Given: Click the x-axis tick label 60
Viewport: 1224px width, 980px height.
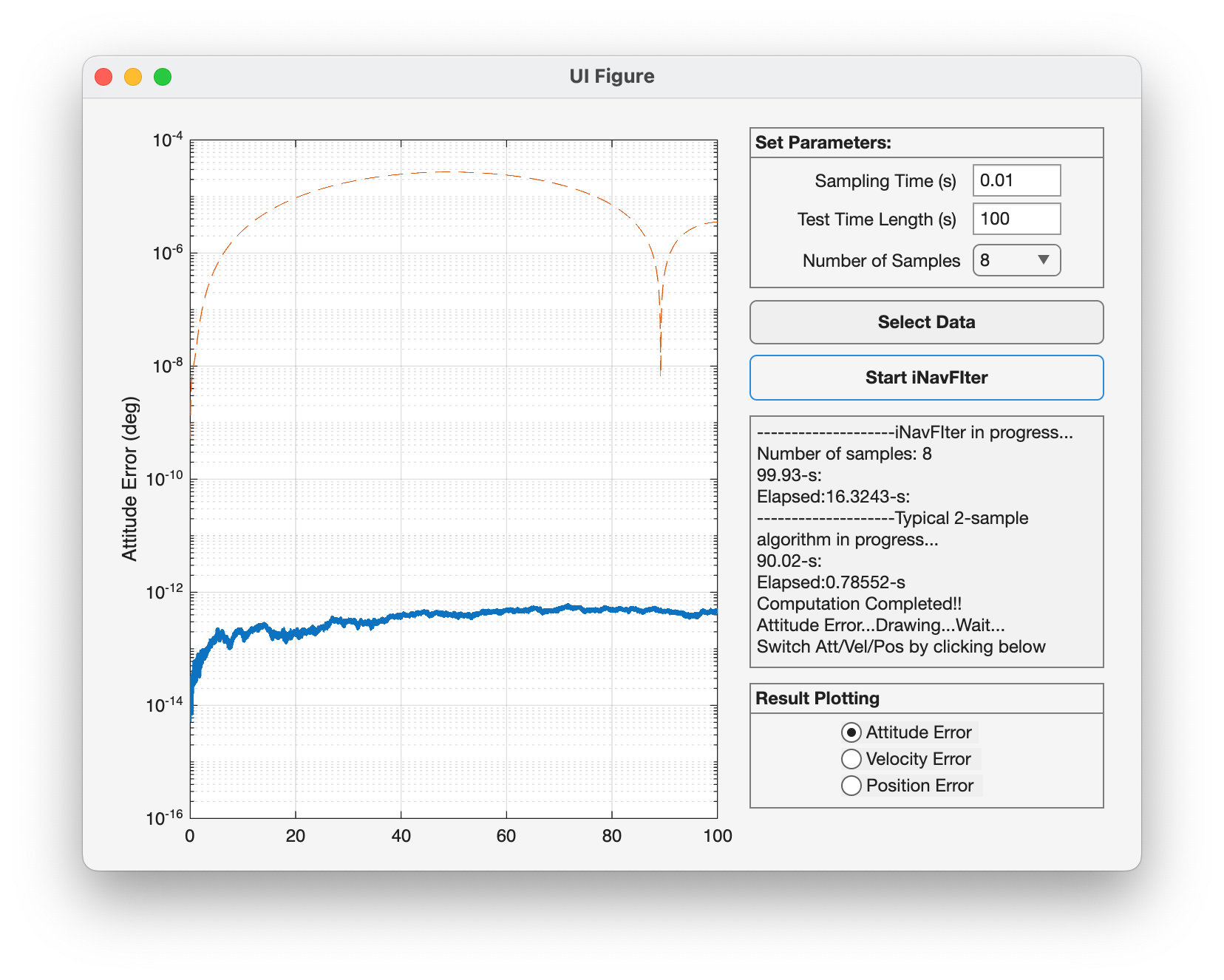Looking at the screenshot, I should (x=506, y=836).
